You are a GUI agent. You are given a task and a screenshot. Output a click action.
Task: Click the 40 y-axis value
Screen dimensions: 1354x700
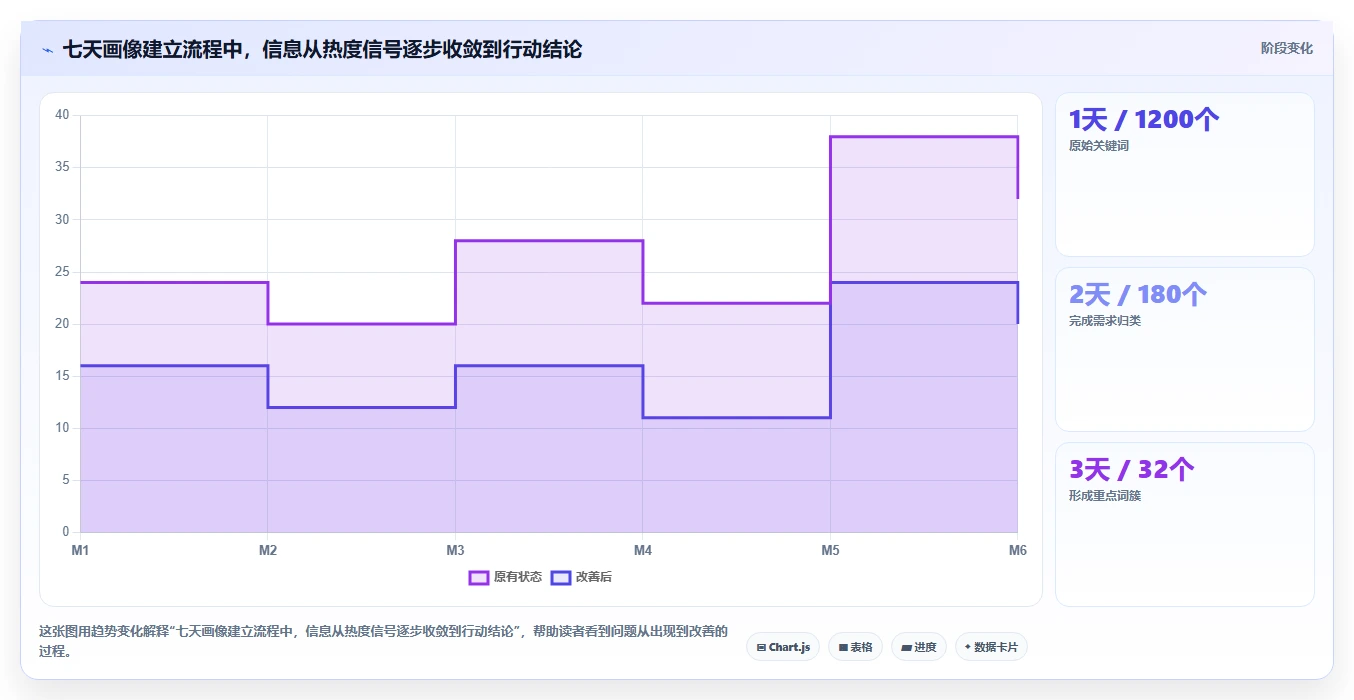click(62, 115)
